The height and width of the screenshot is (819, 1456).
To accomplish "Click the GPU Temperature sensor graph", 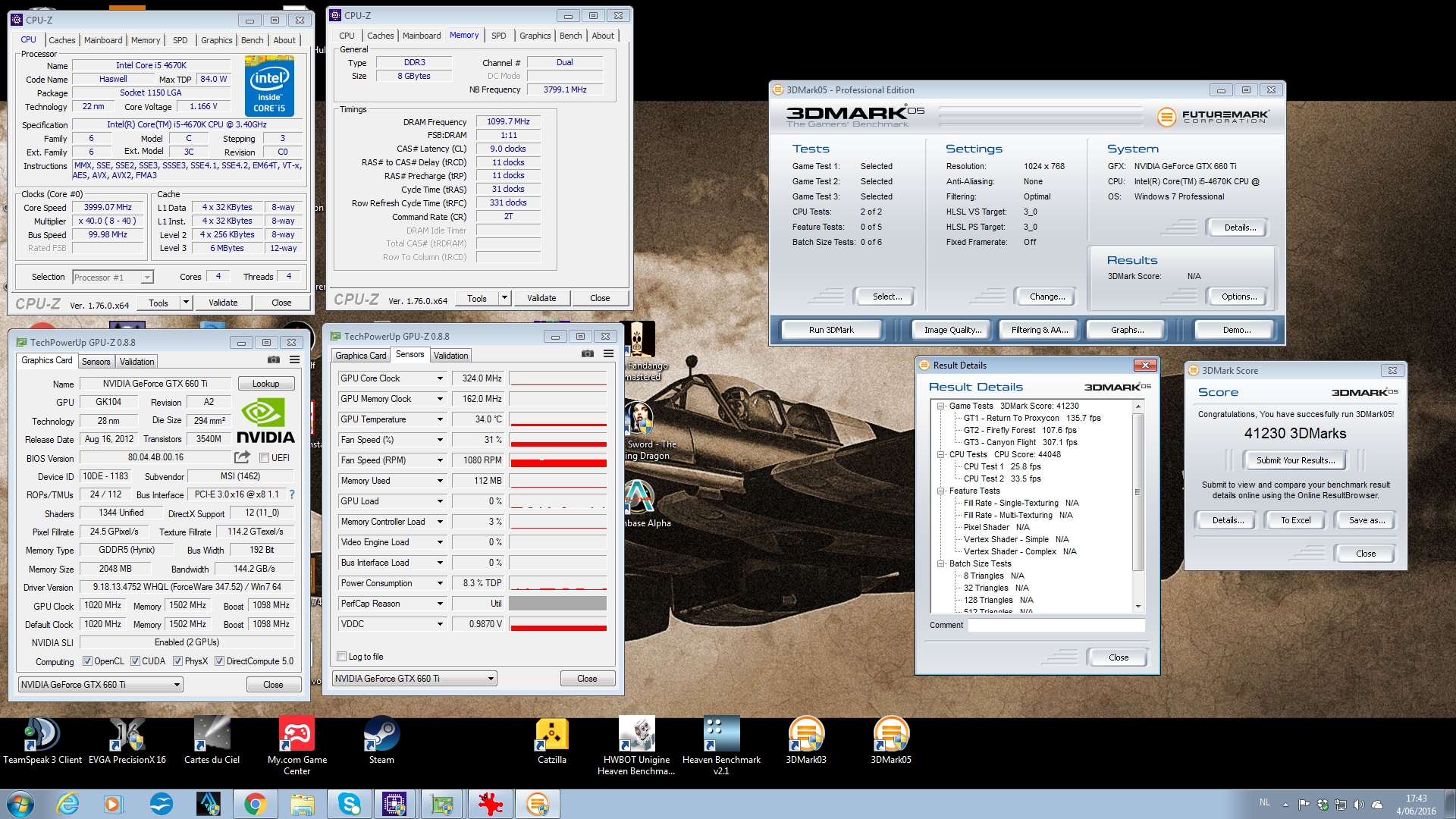I will (557, 419).
